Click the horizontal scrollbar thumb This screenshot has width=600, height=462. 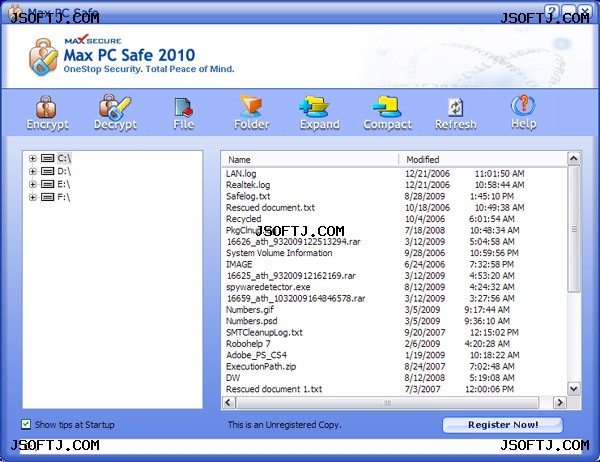tap(387, 403)
